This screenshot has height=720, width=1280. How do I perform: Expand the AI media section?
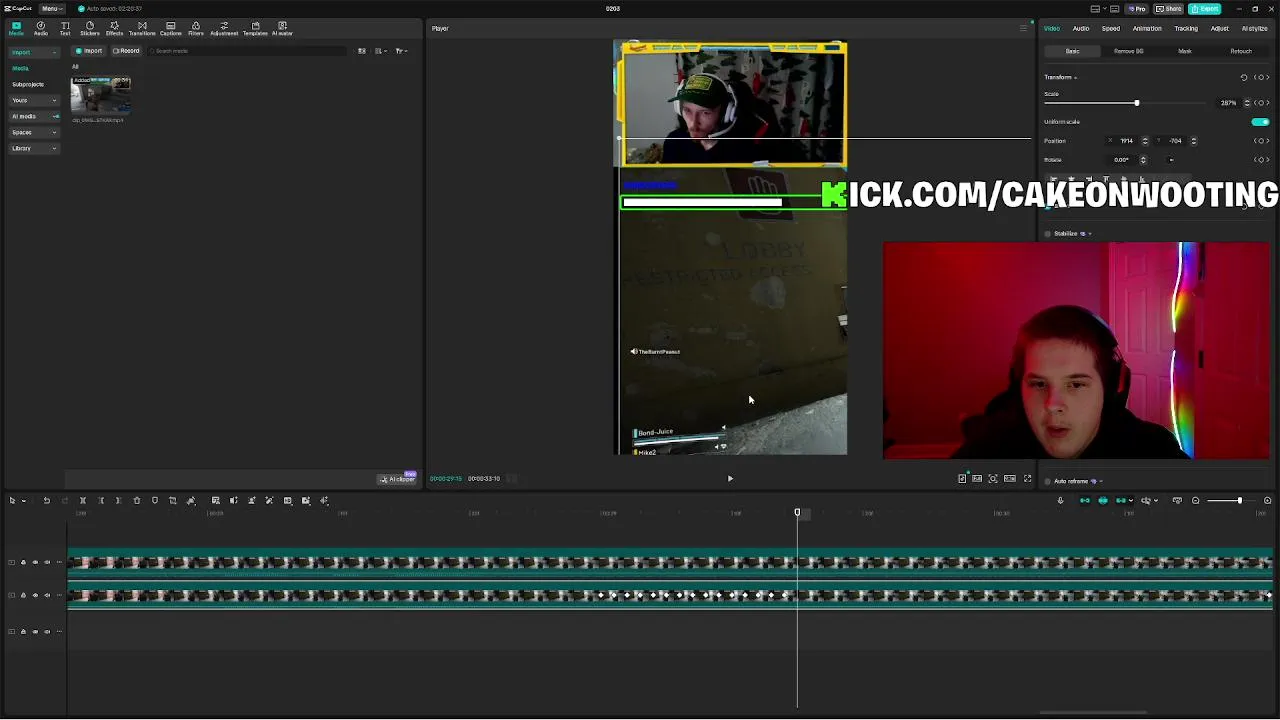point(34,116)
